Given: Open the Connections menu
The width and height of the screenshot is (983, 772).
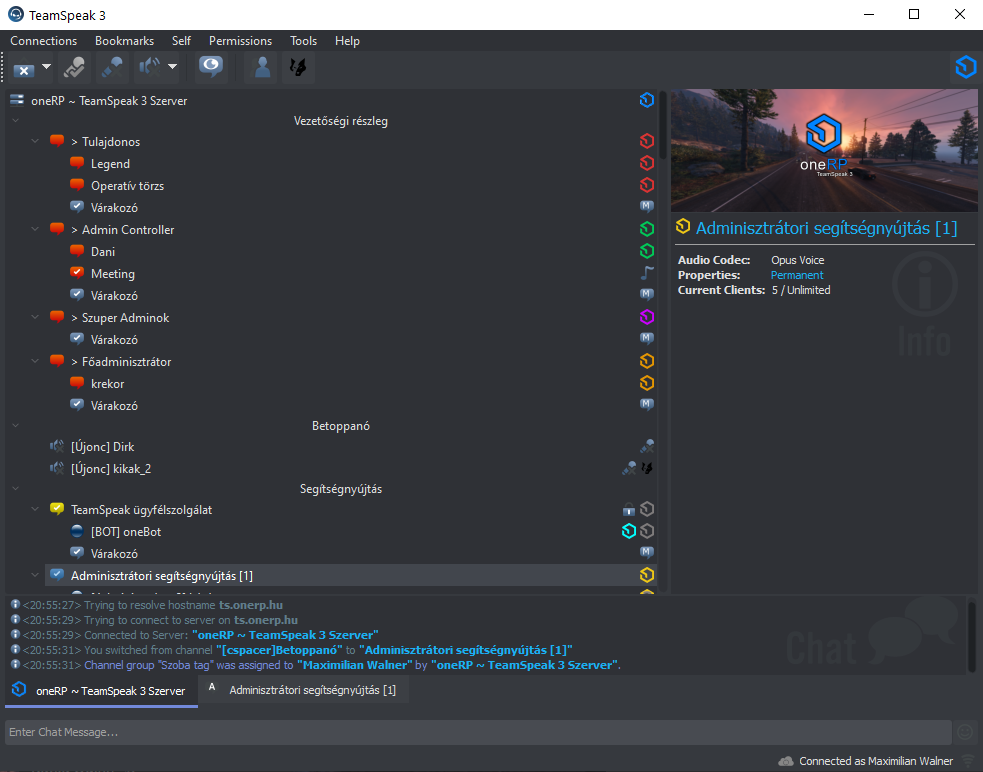Looking at the screenshot, I should pyautogui.click(x=43, y=41).
